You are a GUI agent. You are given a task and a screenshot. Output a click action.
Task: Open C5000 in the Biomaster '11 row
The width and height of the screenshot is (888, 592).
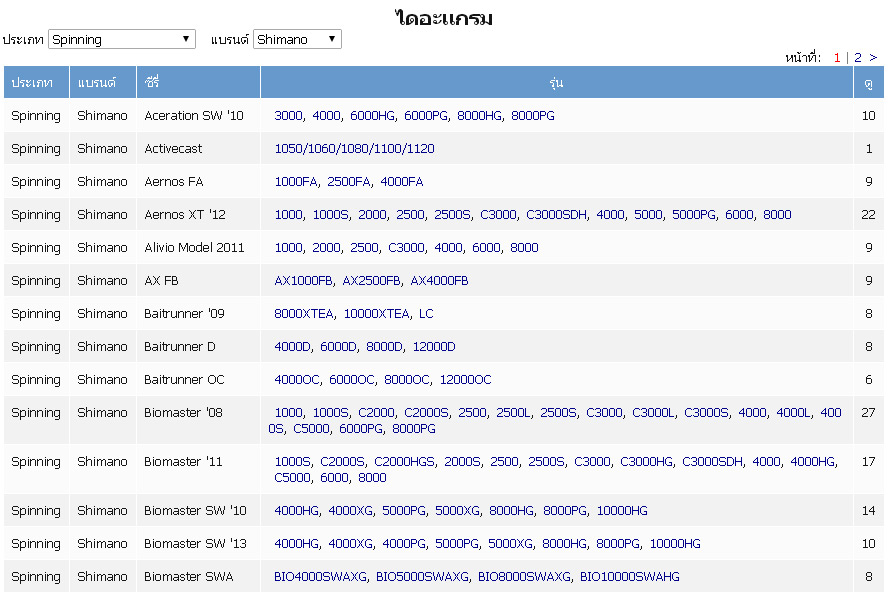pos(293,478)
